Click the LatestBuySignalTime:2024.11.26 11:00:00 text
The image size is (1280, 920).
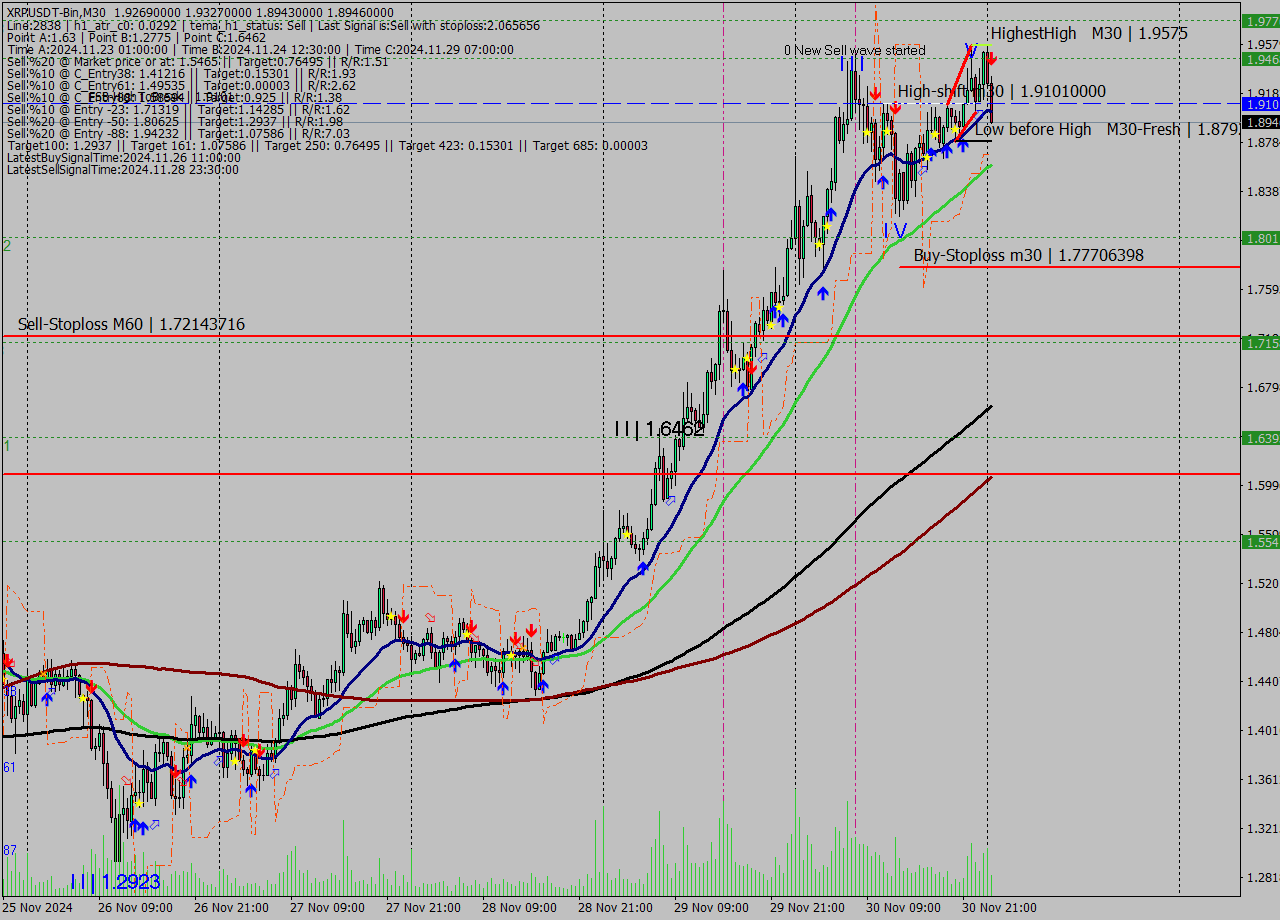[x=123, y=158]
